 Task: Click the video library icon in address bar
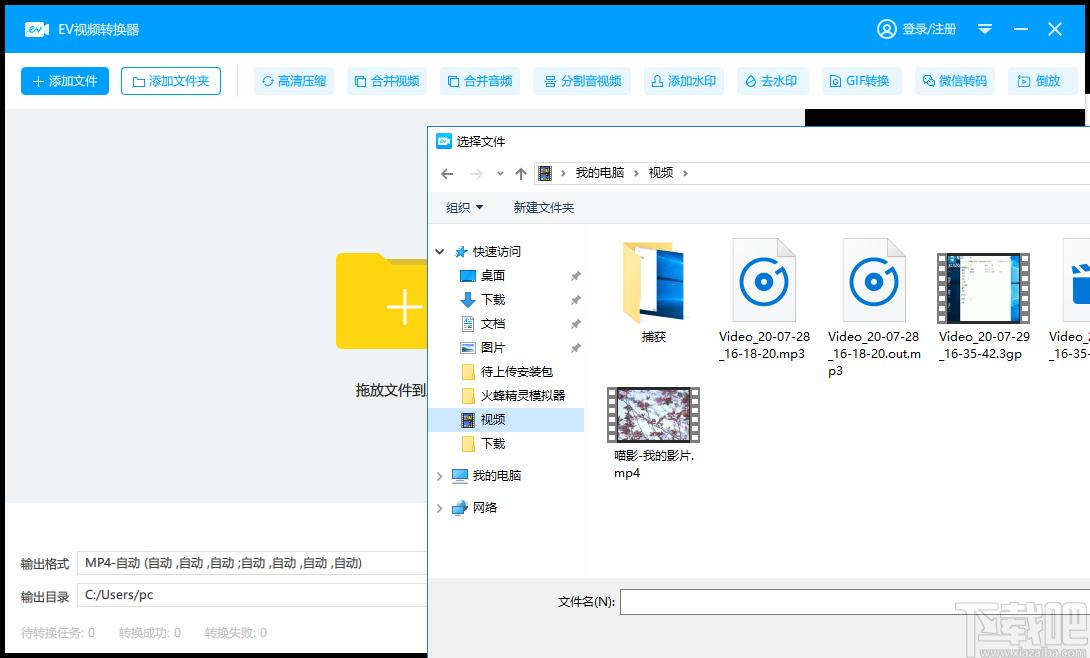pyautogui.click(x=545, y=173)
